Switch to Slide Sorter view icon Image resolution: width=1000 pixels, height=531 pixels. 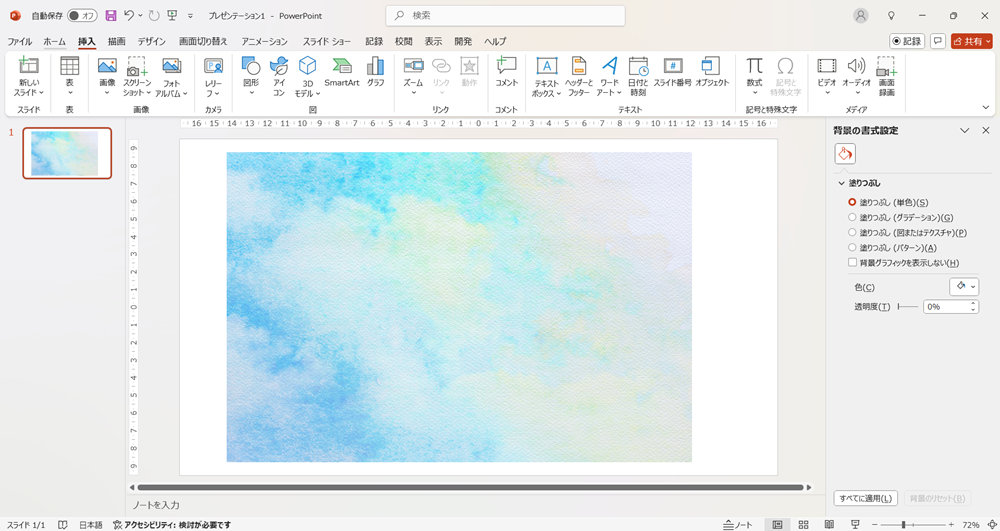point(804,524)
